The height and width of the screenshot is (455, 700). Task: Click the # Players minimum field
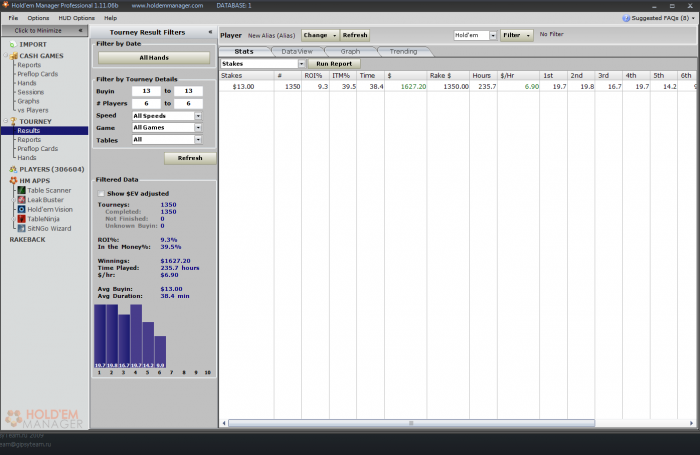coord(146,104)
